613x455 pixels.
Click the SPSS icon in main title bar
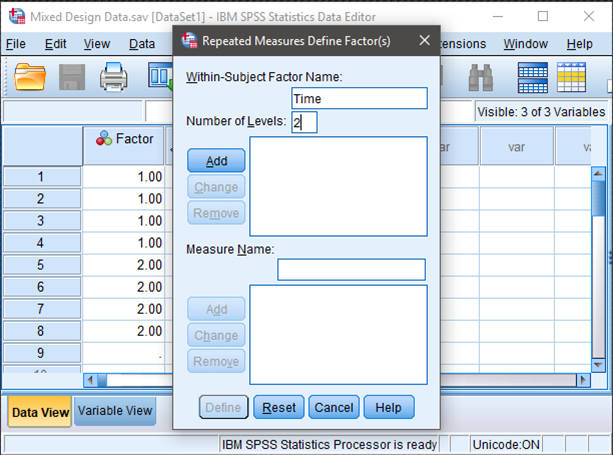[17, 16]
